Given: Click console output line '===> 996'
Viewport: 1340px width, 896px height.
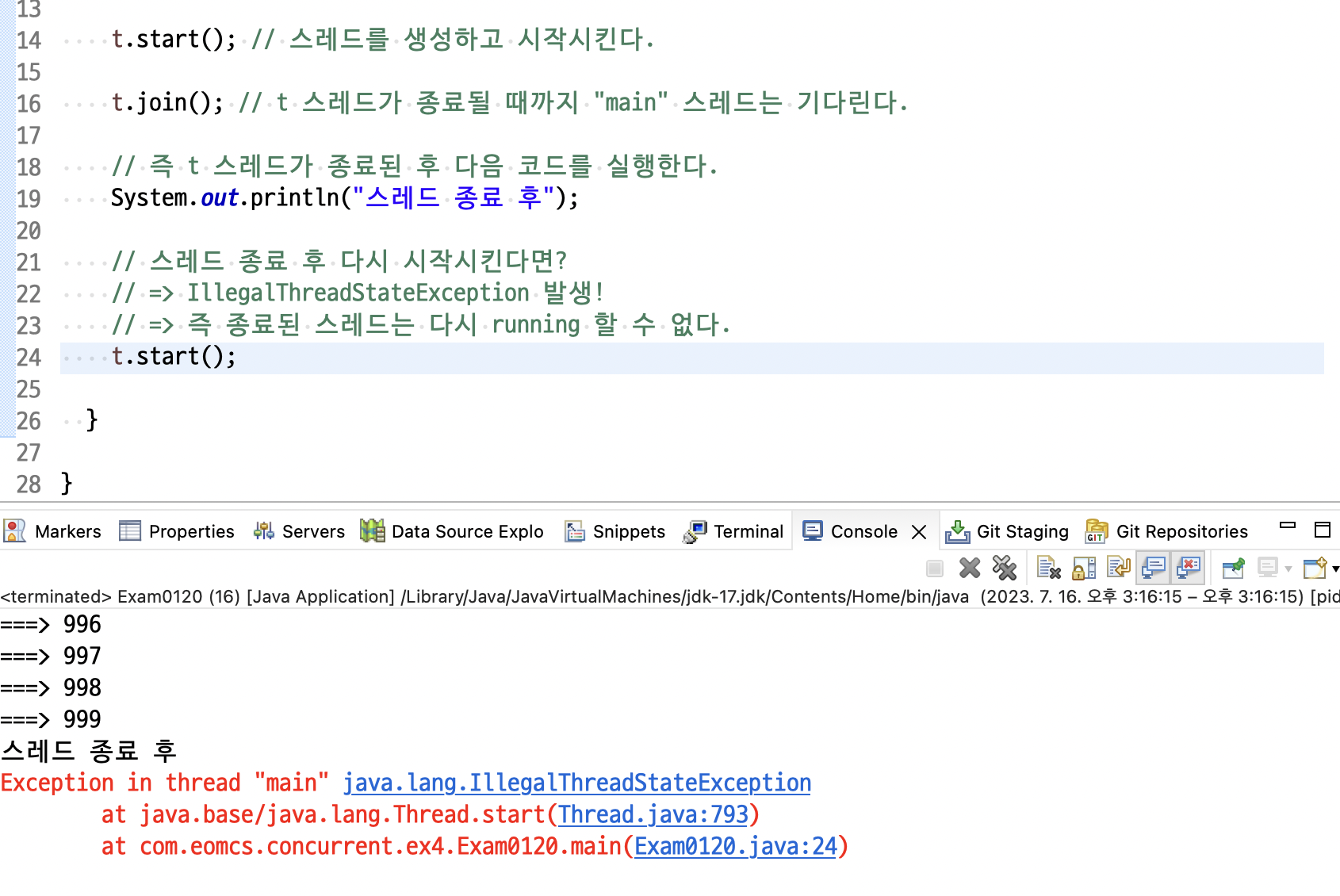Looking at the screenshot, I should tap(51, 625).
